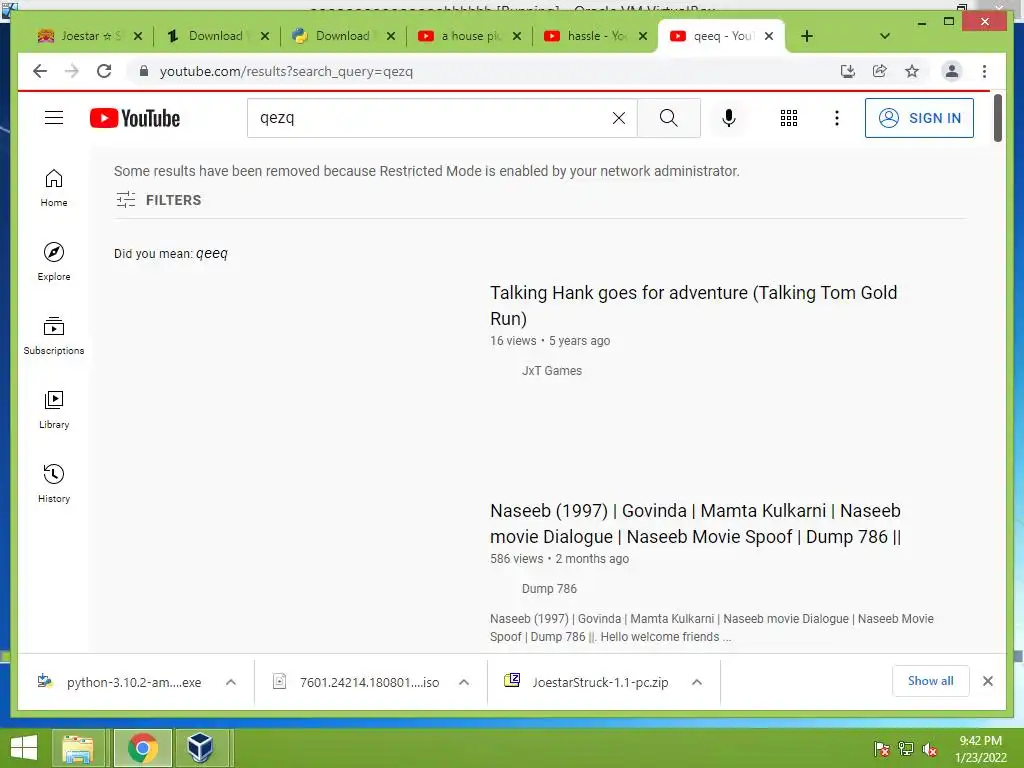Screen dimensions: 1024x768
Task: Open a new Chrome tab
Action: pyautogui.click(x=807, y=36)
